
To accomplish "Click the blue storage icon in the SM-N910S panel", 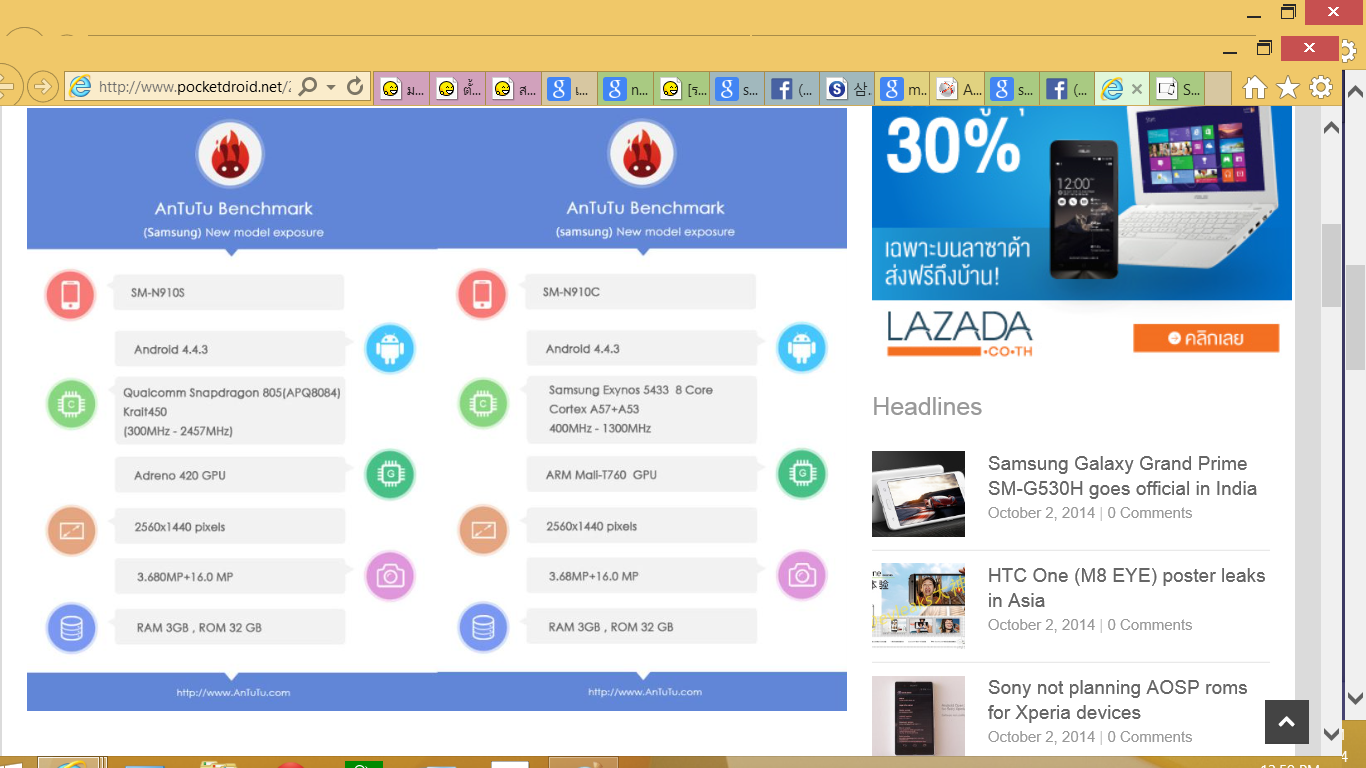I will pyautogui.click(x=71, y=629).
